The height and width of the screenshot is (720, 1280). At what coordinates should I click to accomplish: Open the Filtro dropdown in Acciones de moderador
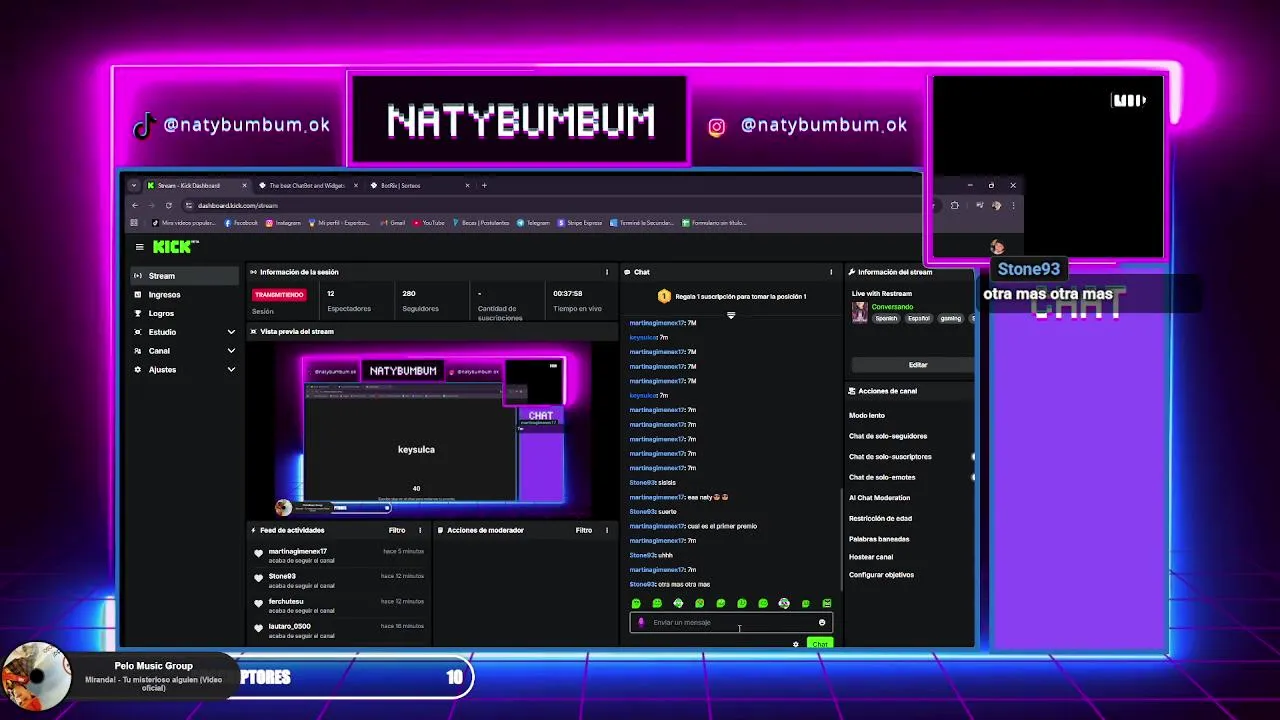tap(584, 530)
